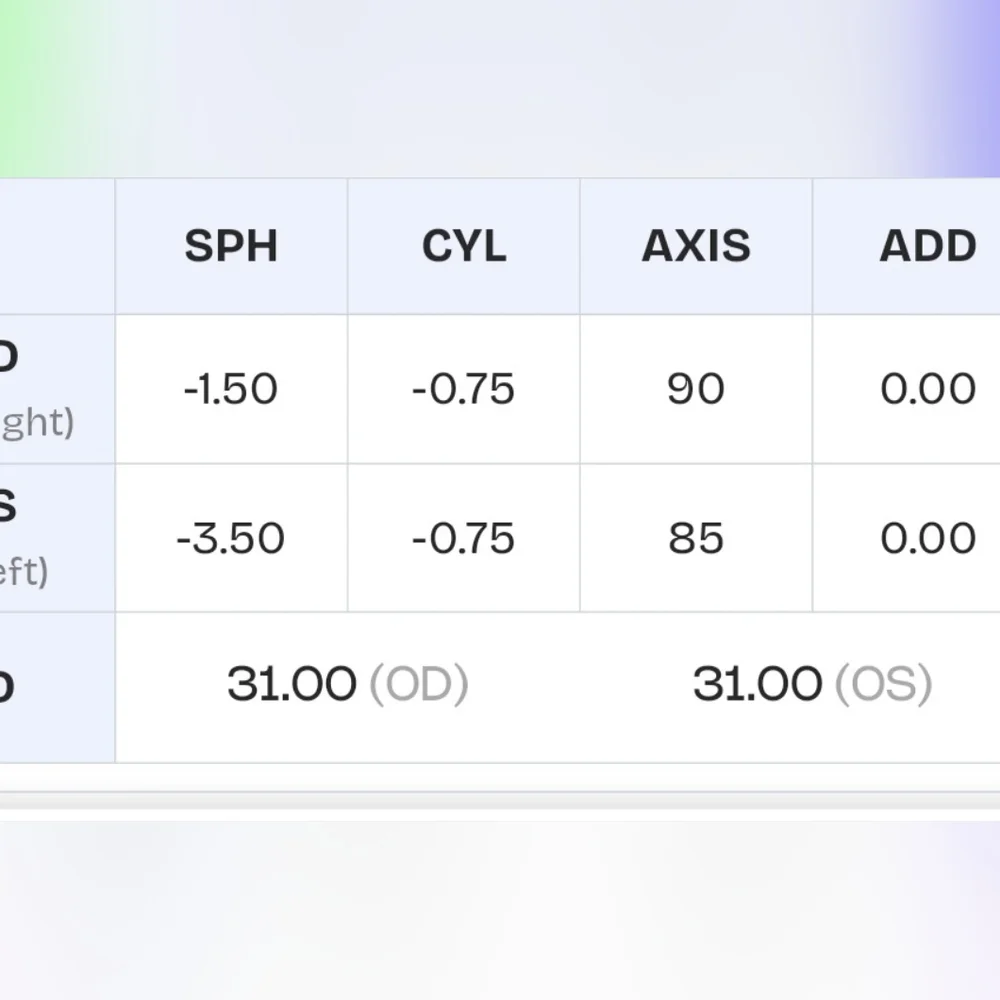Screen dimensions: 1000x1000
Task: Click the PD row label cell
Action: (x=57, y=688)
